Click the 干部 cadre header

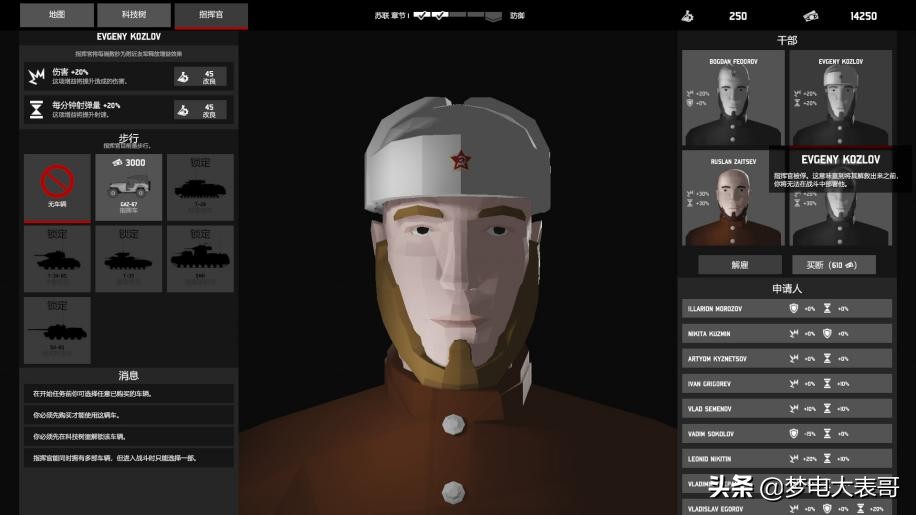787,40
